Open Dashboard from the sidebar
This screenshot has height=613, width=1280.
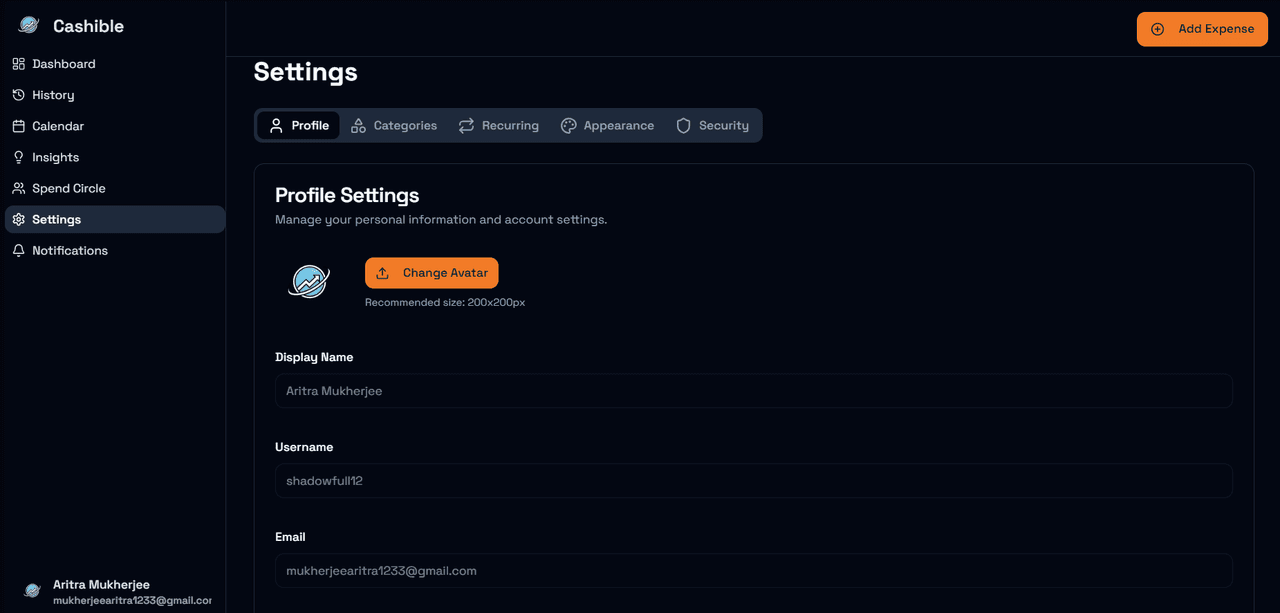pos(63,64)
